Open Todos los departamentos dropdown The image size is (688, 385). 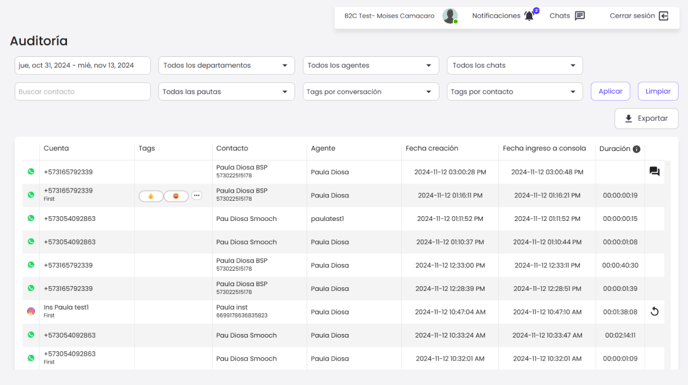[x=226, y=65]
